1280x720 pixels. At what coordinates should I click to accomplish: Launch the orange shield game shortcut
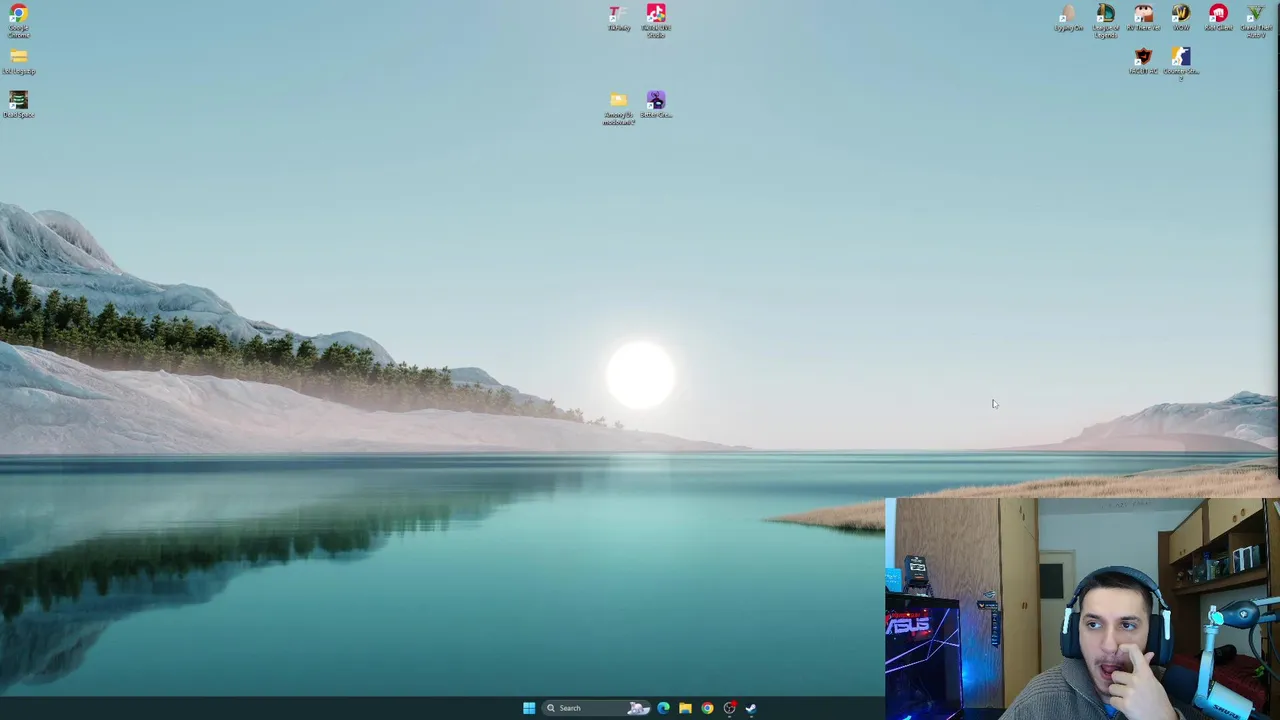pyautogui.click(x=1143, y=61)
